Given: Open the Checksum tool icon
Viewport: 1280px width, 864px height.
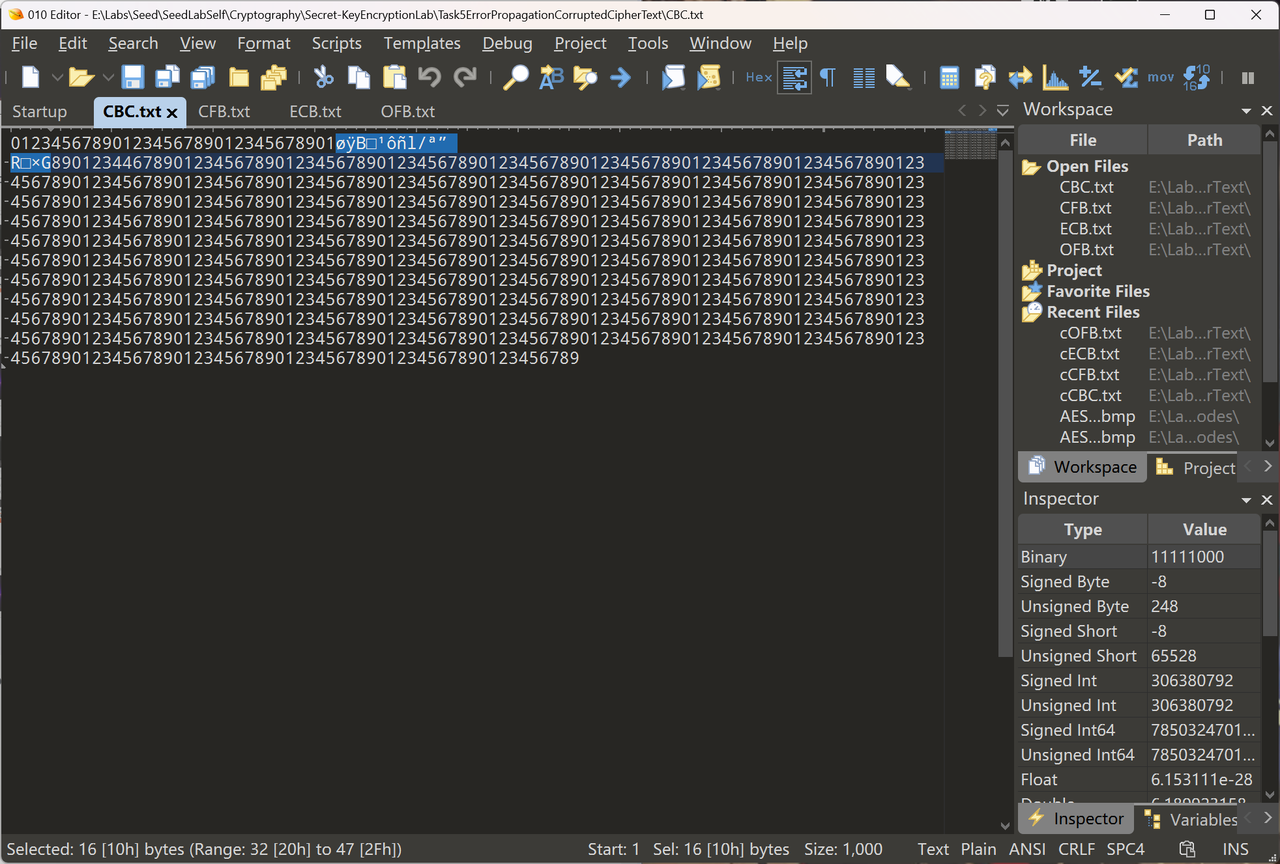Looking at the screenshot, I should pos(1126,77).
